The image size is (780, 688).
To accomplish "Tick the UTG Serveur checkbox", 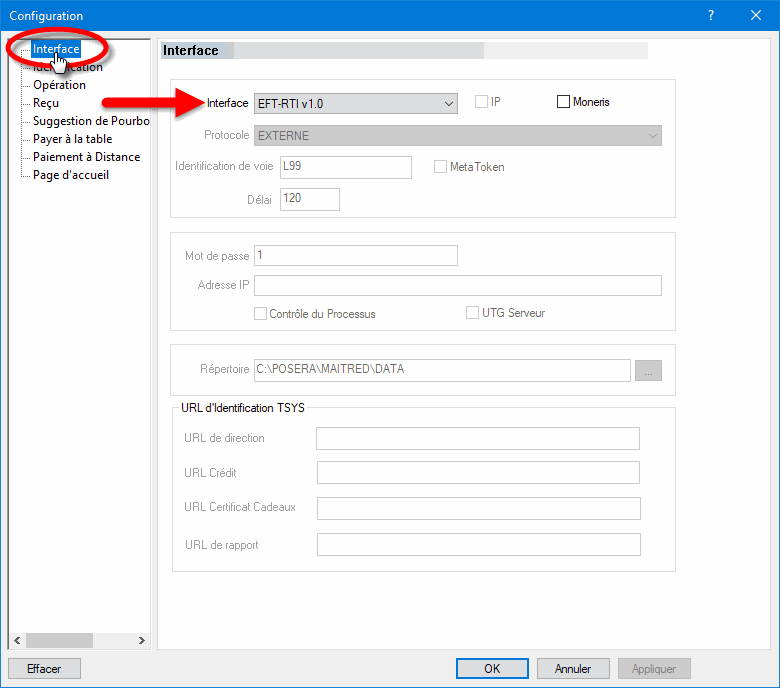I will [473, 313].
